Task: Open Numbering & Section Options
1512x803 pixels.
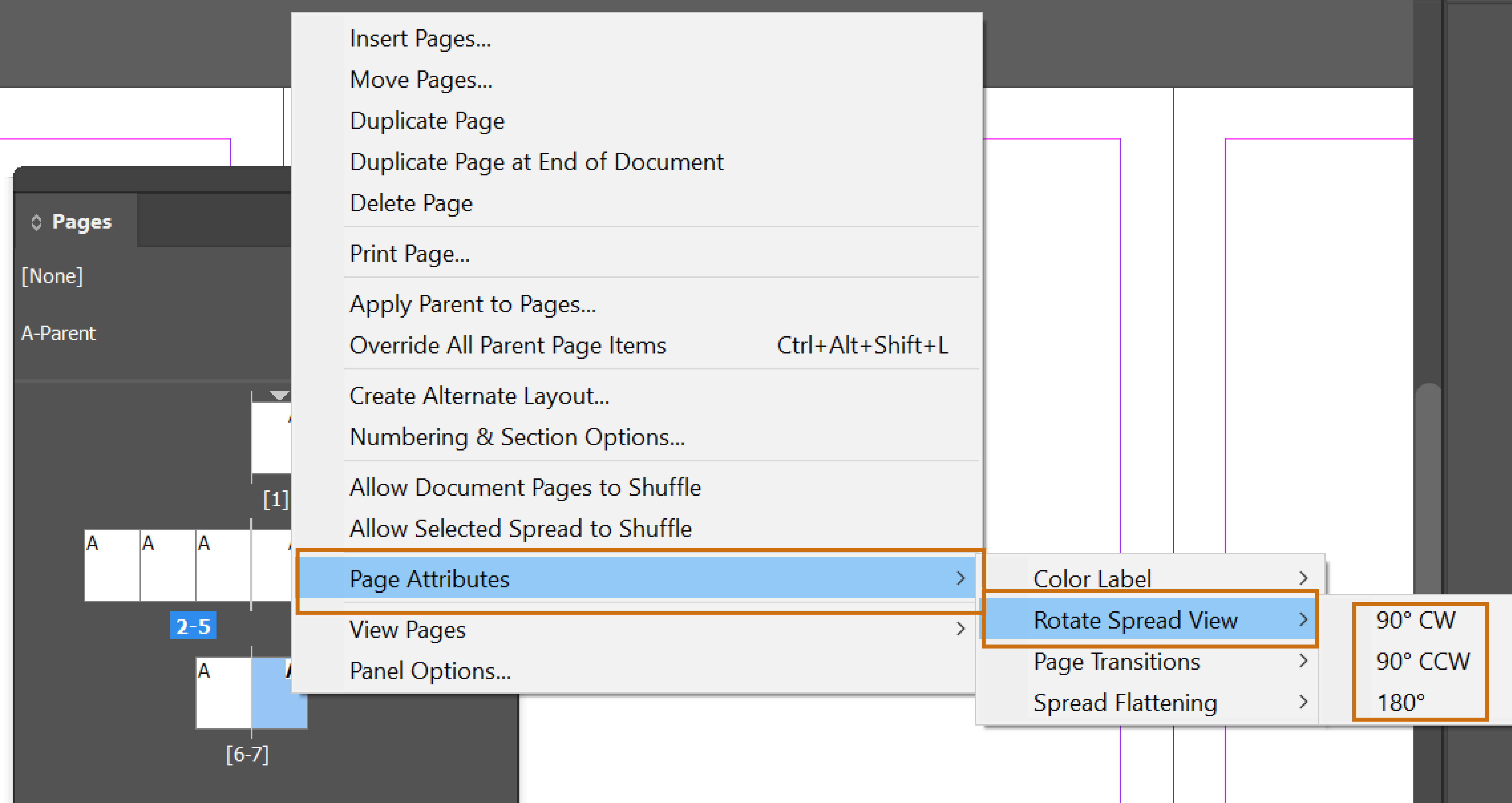Action: [516, 437]
